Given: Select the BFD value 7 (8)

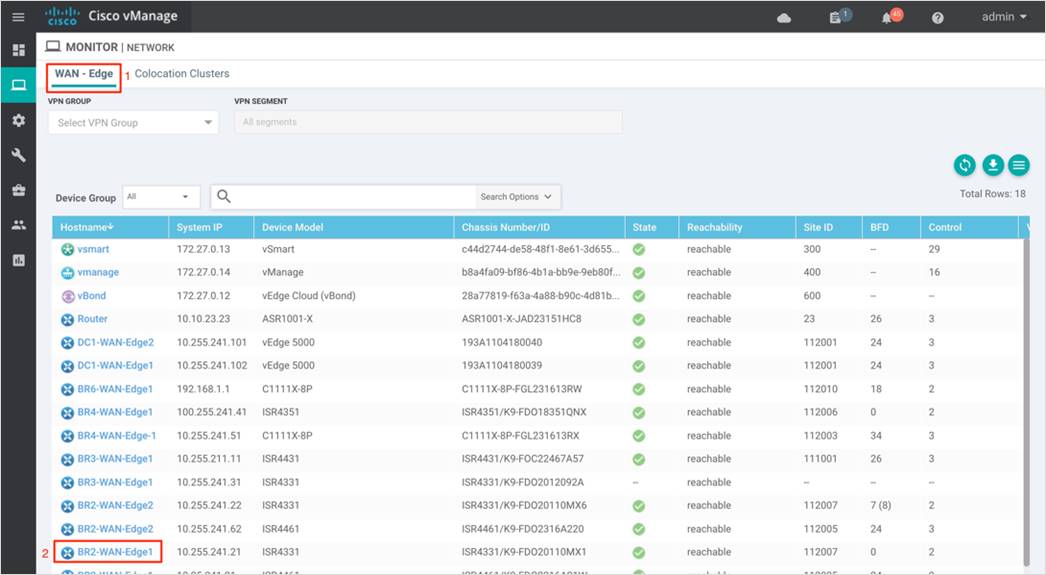Looking at the screenshot, I should click(881, 506).
